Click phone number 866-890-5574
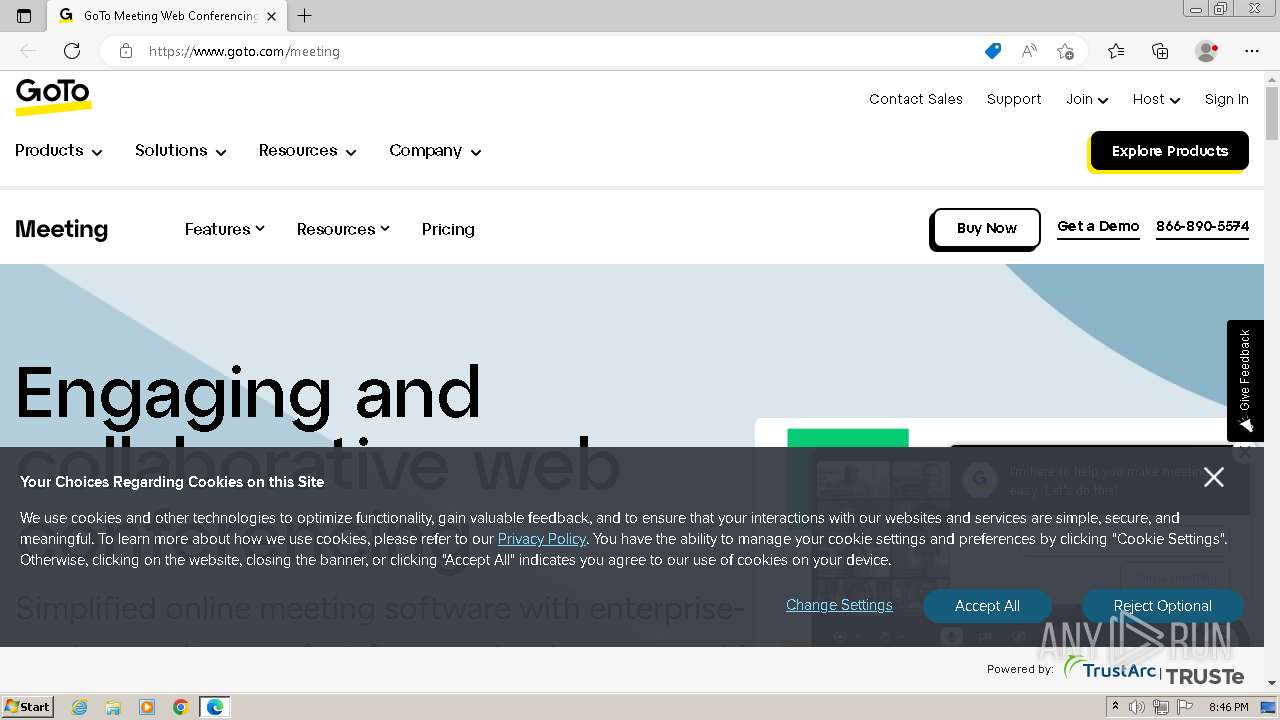 click(1203, 227)
